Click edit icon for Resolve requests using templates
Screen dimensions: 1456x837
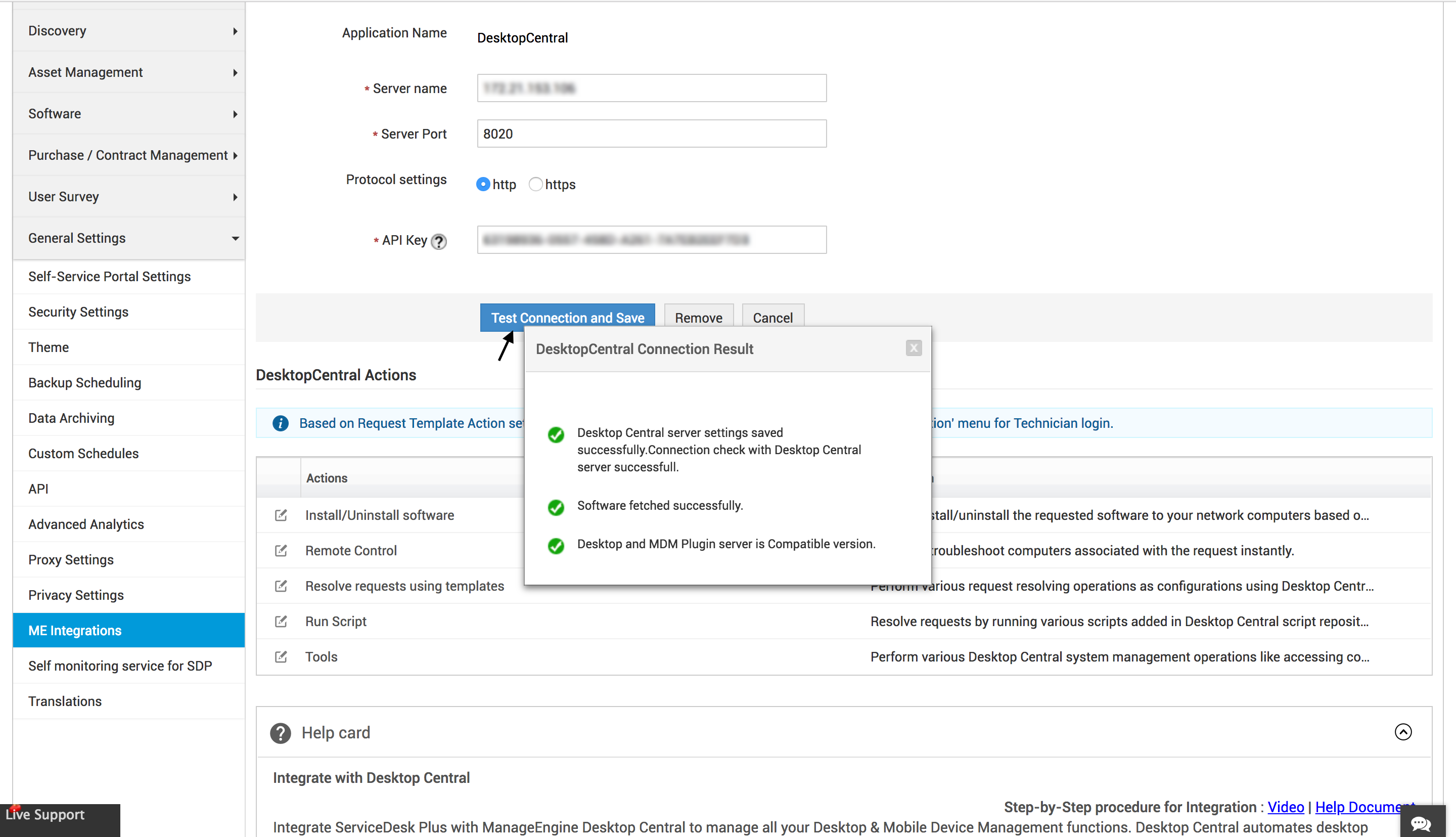(x=281, y=586)
